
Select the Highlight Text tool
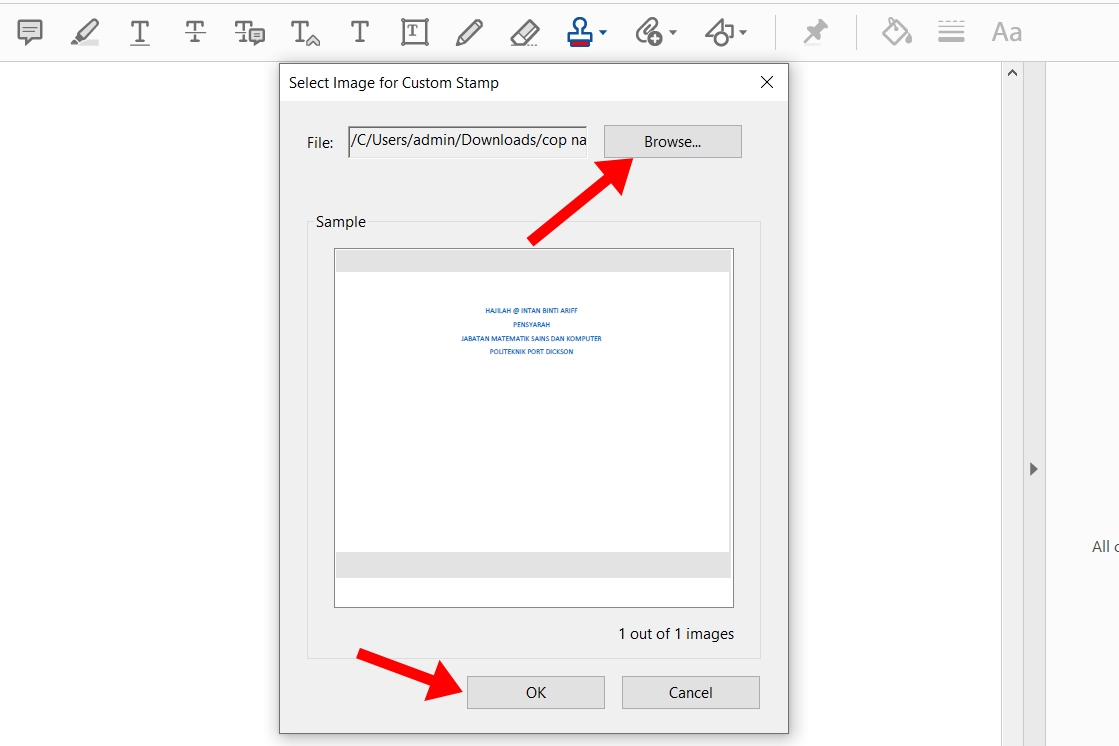point(85,32)
